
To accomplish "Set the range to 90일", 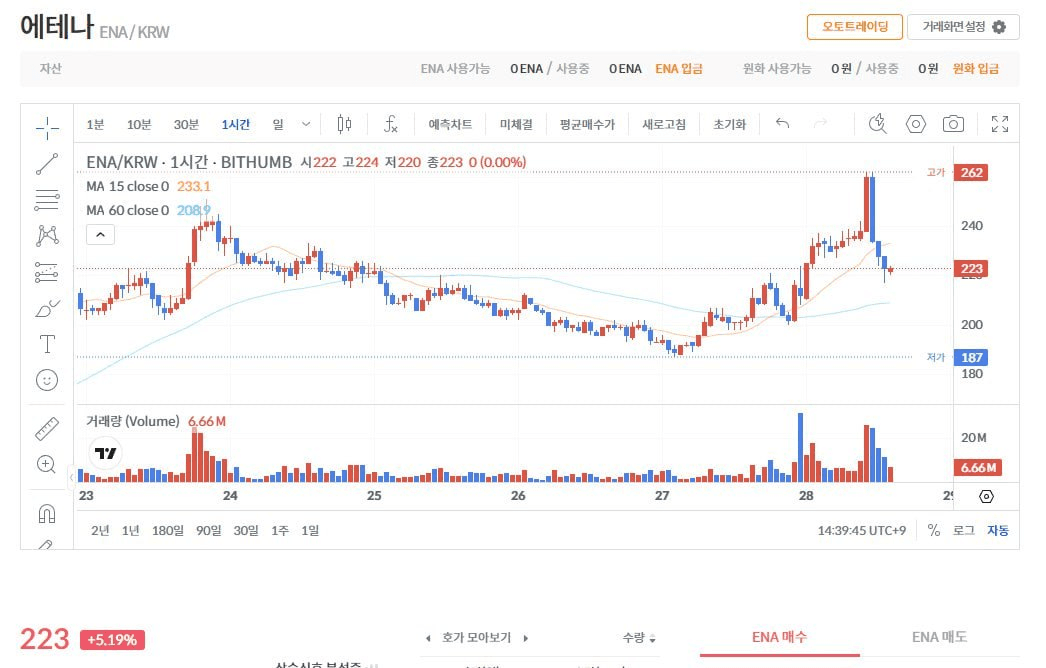I will (208, 531).
